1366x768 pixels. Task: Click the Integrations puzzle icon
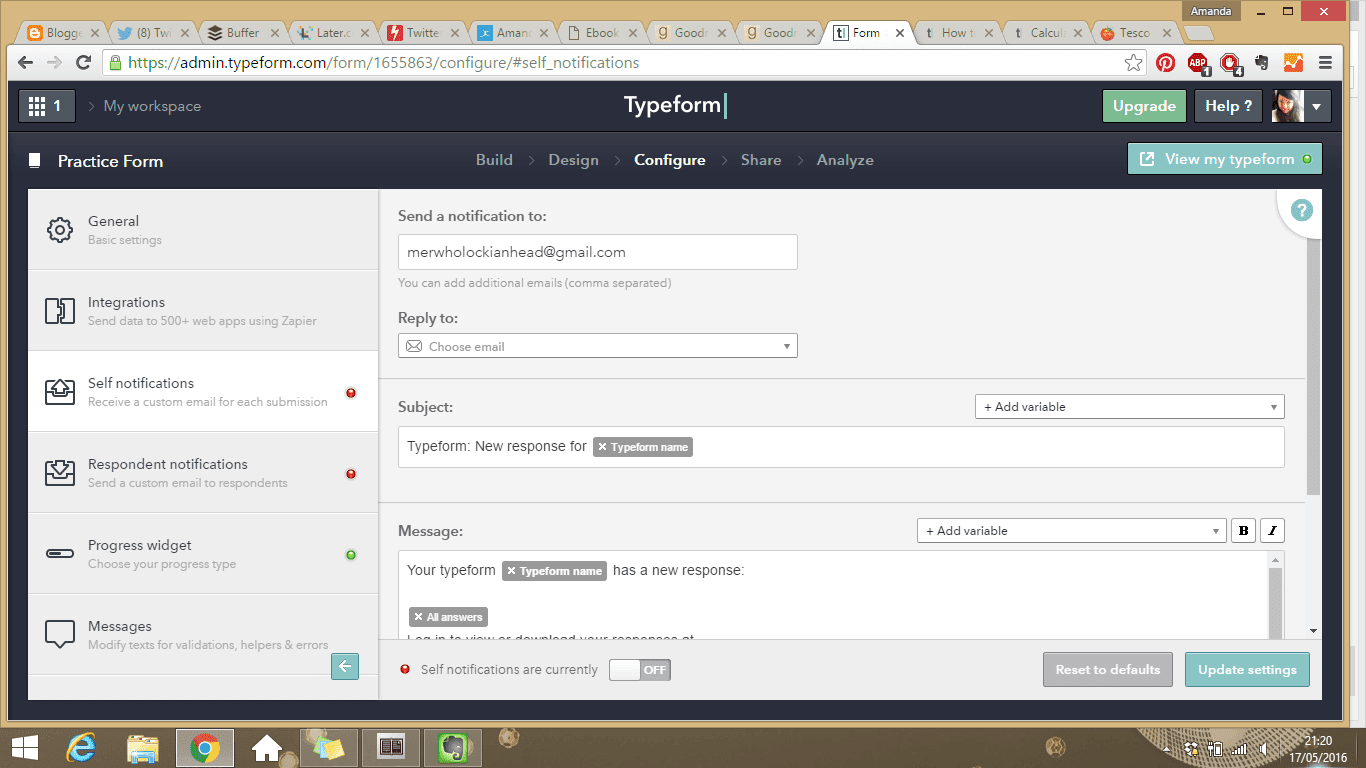(60, 311)
